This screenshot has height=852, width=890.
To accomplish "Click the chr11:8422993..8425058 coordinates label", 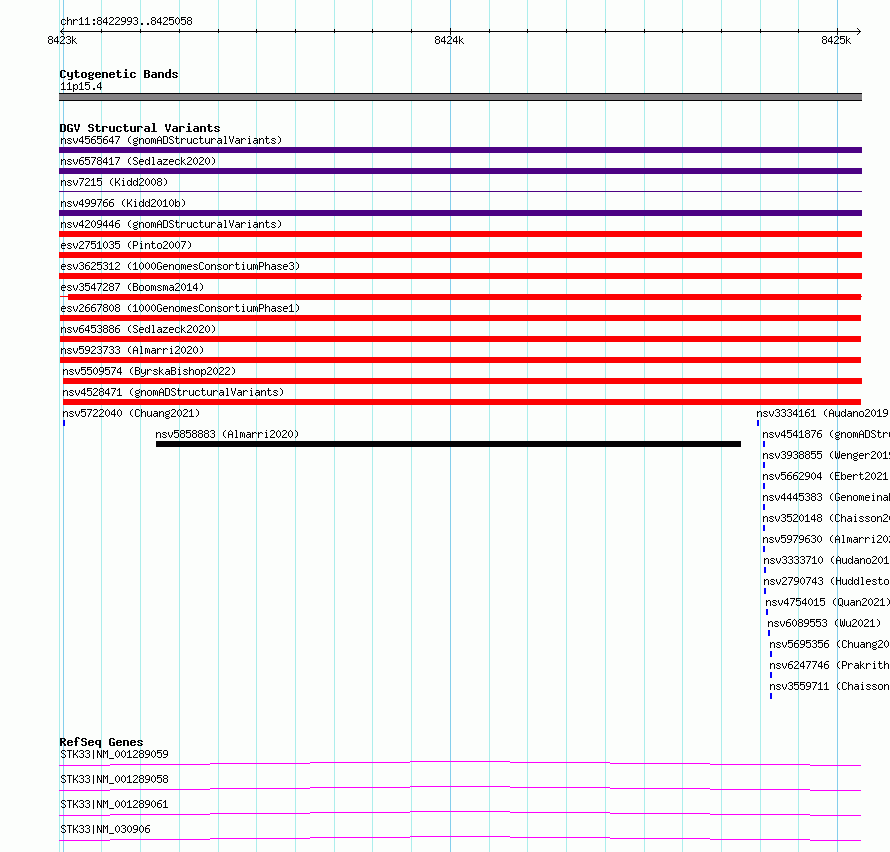I will tap(126, 21).
